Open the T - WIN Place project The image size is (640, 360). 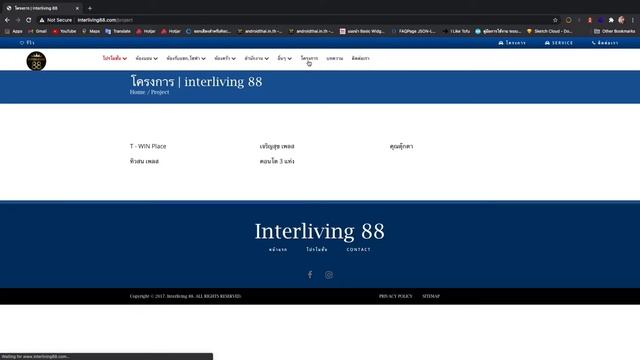(x=148, y=146)
